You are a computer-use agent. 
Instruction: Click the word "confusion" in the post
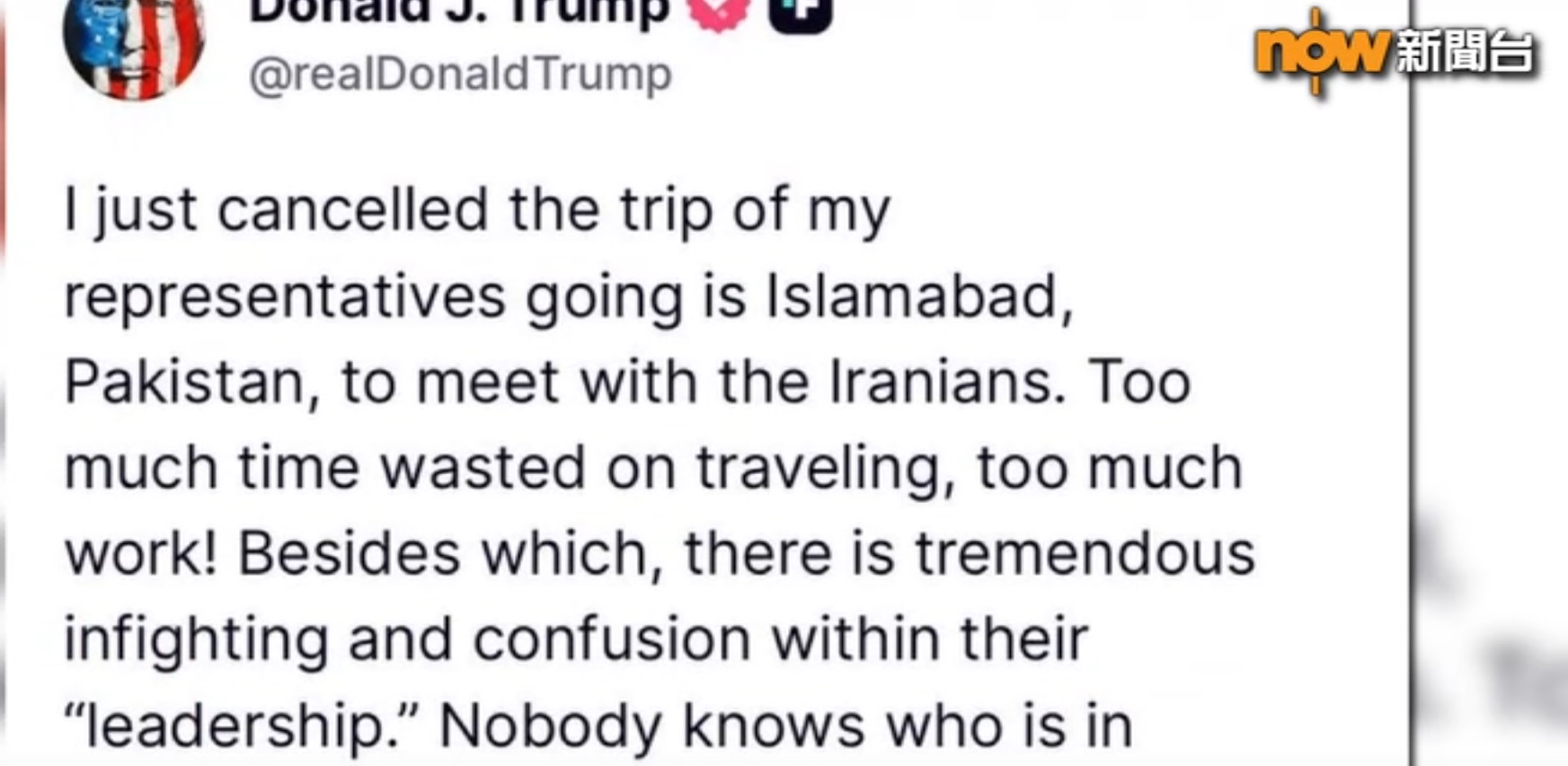(611, 639)
